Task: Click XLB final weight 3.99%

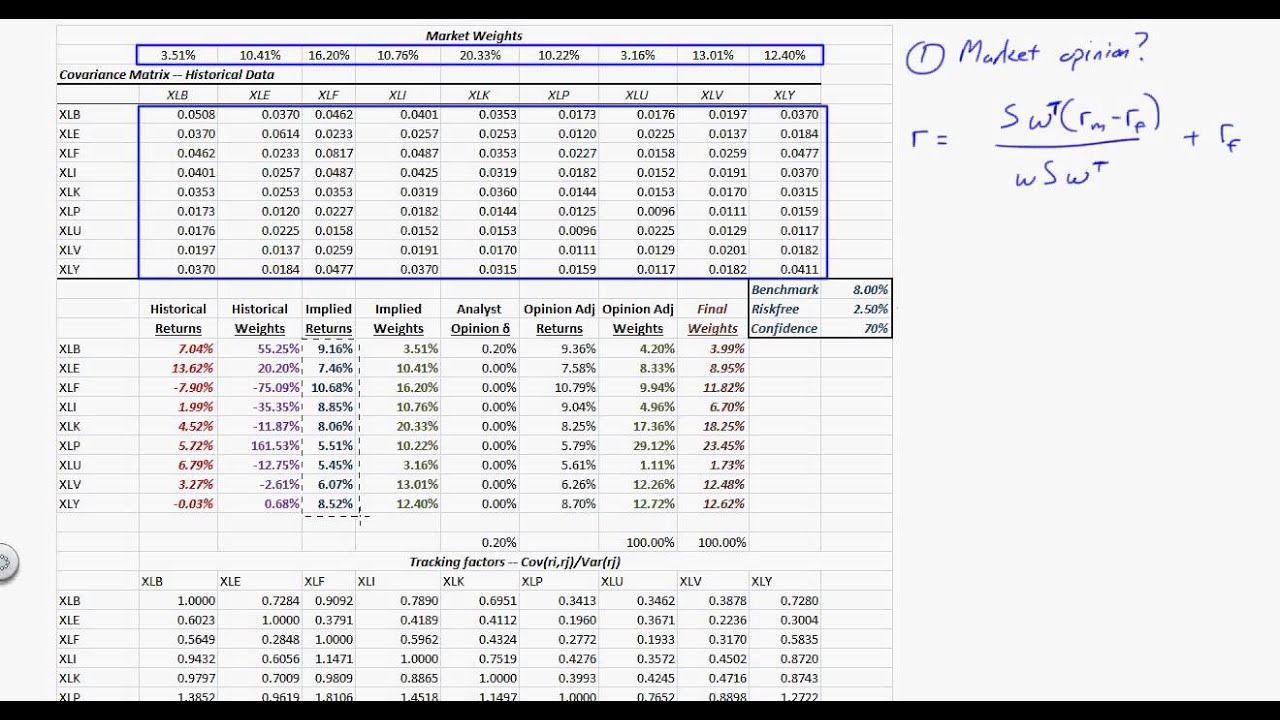Action: [x=726, y=348]
